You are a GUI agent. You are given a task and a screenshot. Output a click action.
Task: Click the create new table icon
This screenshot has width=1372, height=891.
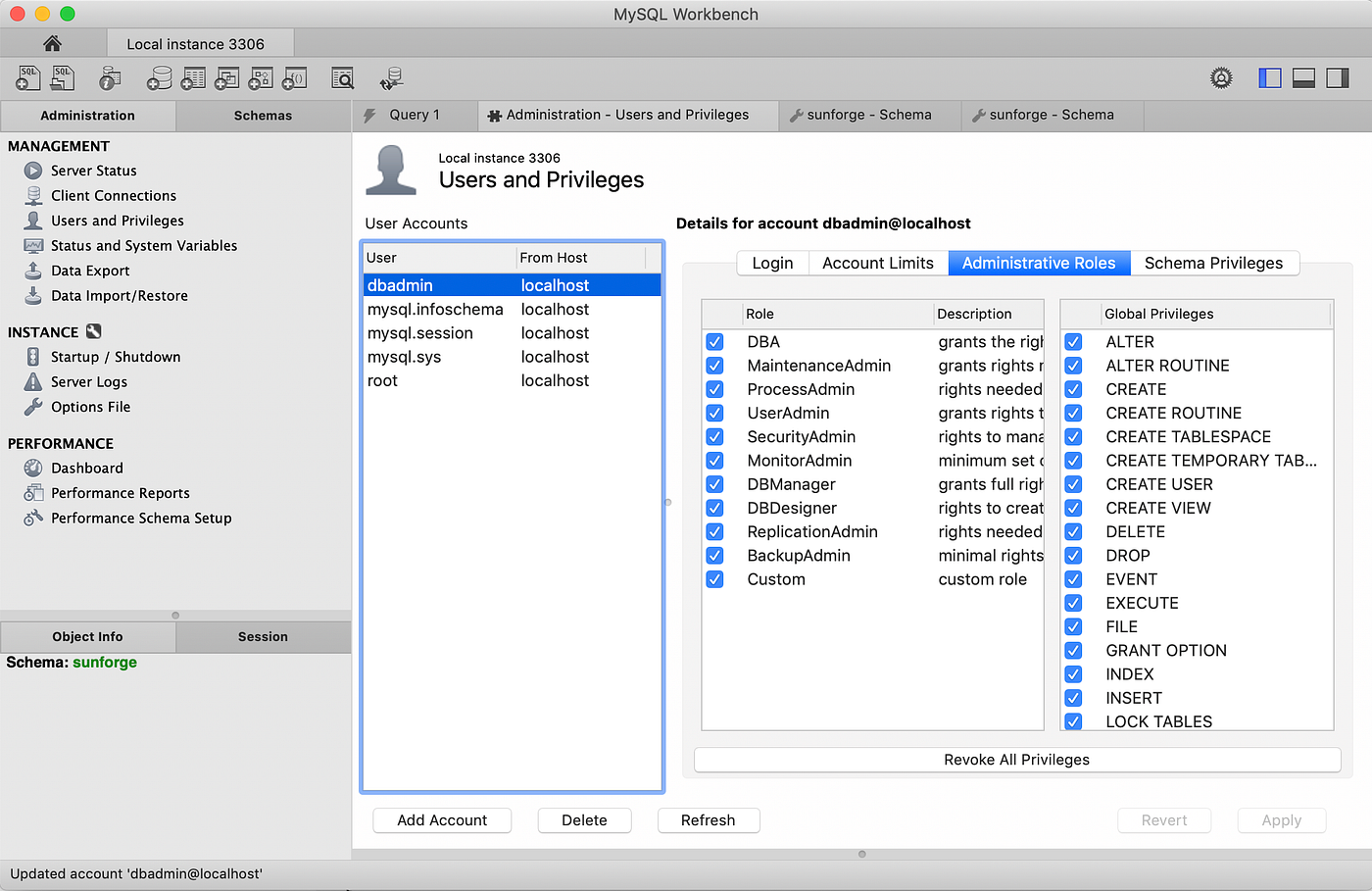tap(194, 78)
